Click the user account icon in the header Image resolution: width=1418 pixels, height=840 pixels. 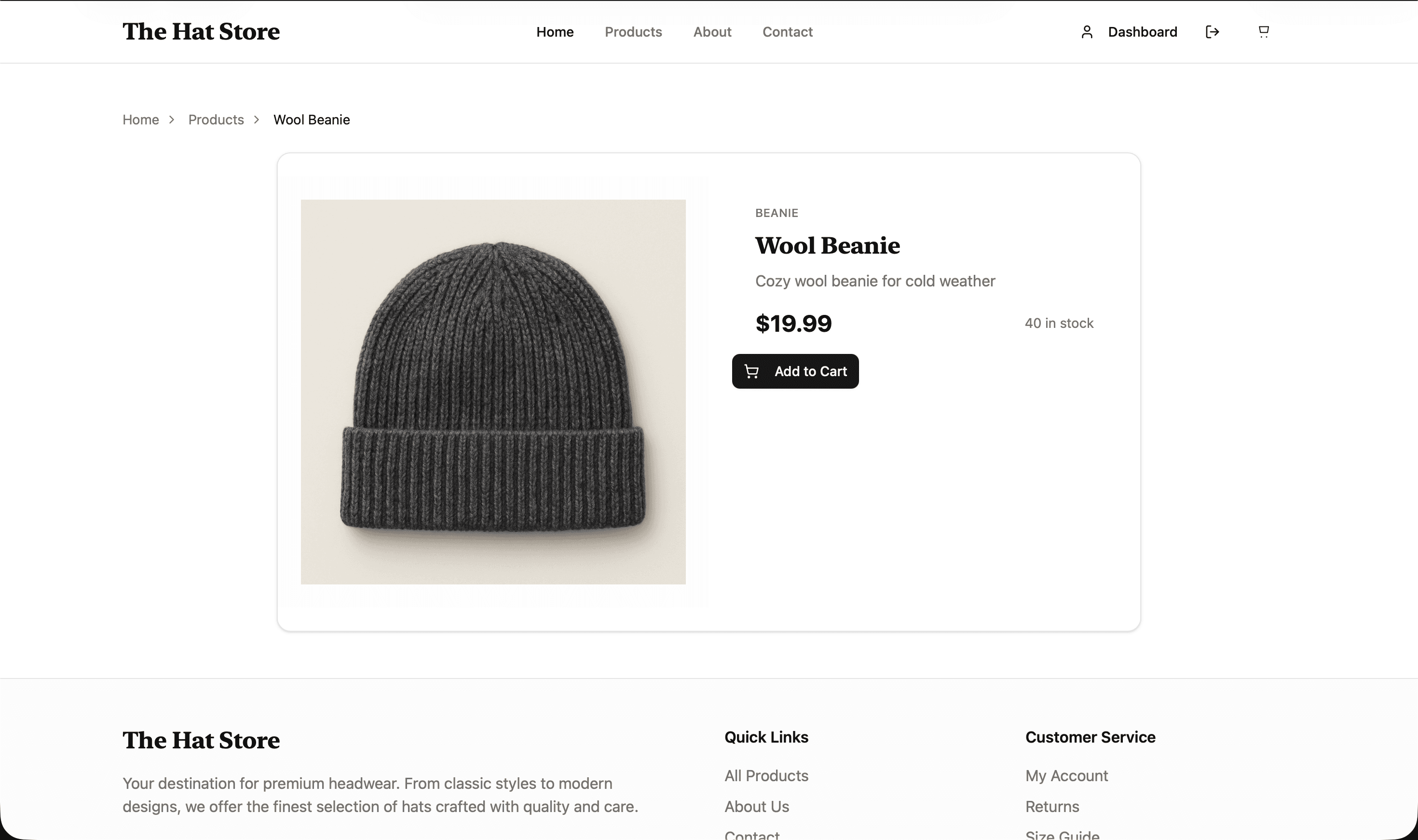1086,32
